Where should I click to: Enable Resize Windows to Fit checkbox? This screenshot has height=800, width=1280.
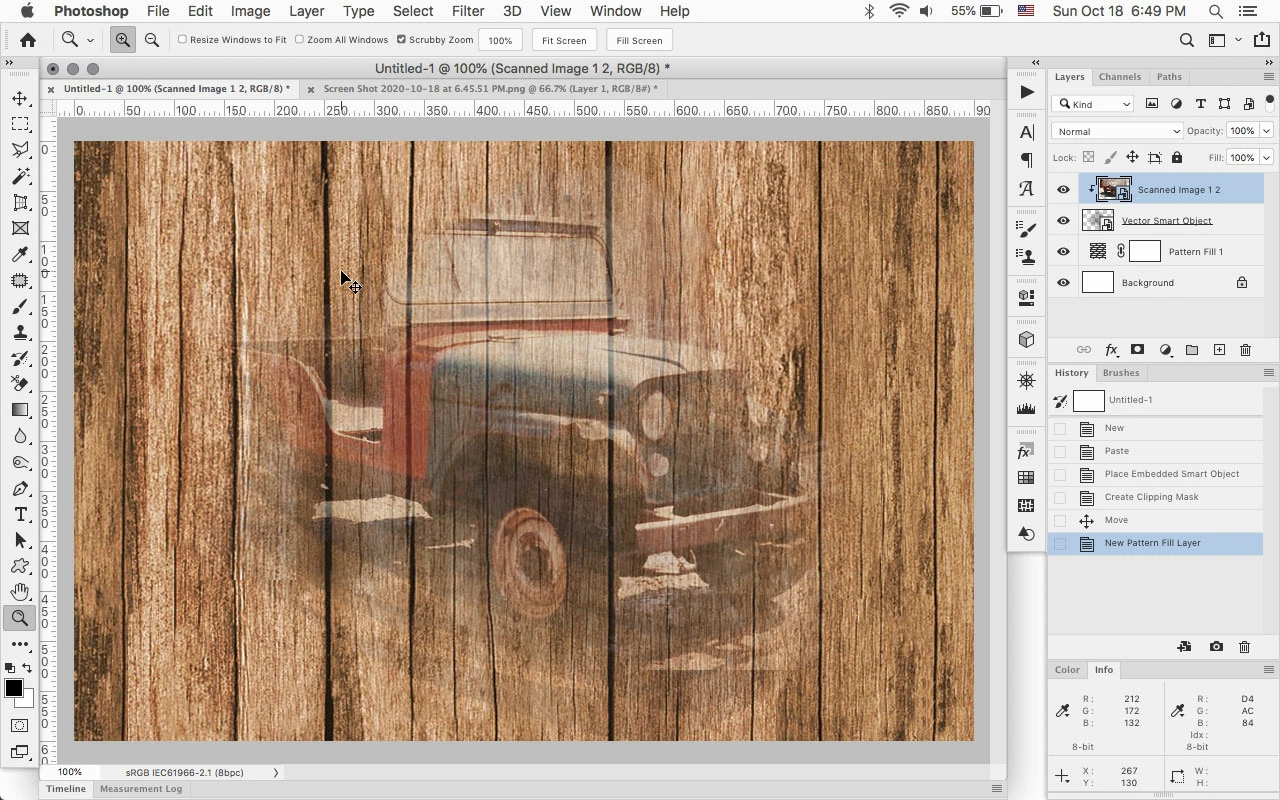[x=182, y=40]
